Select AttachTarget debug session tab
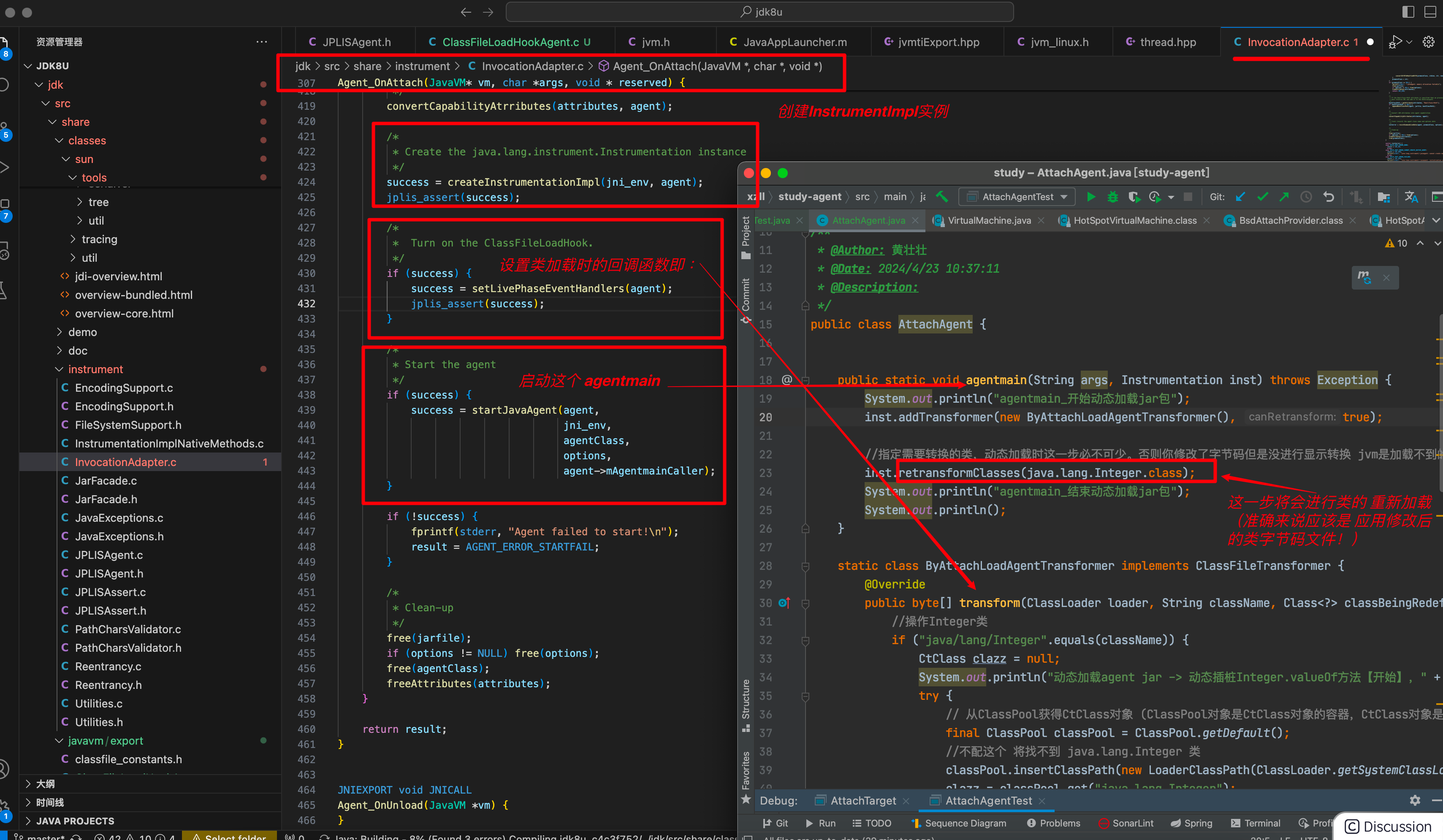This screenshot has width=1443, height=840. (x=863, y=800)
